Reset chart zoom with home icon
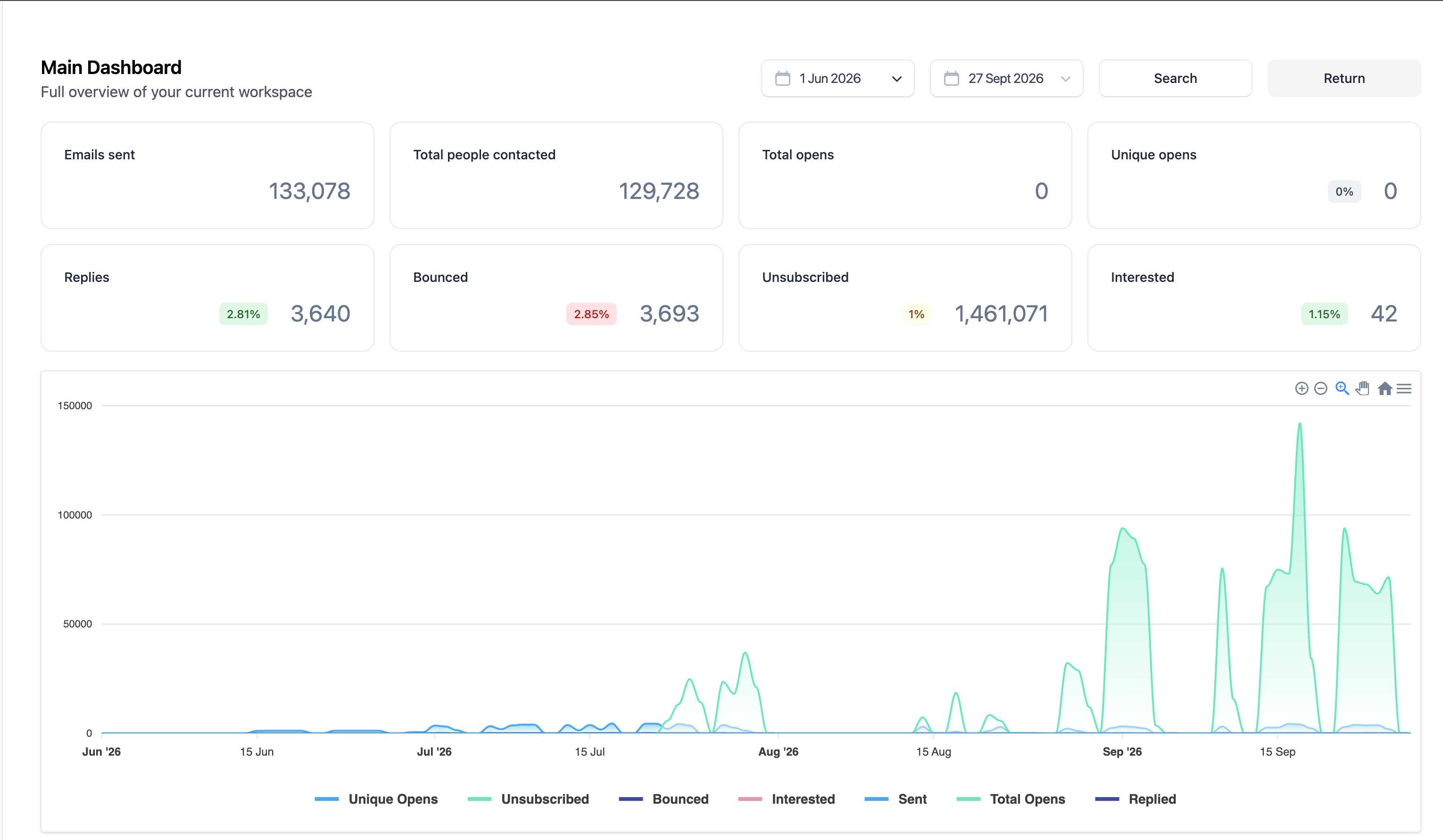Image resolution: width=1443 pixels, height=840 pixels. (x=1385, y=388)
